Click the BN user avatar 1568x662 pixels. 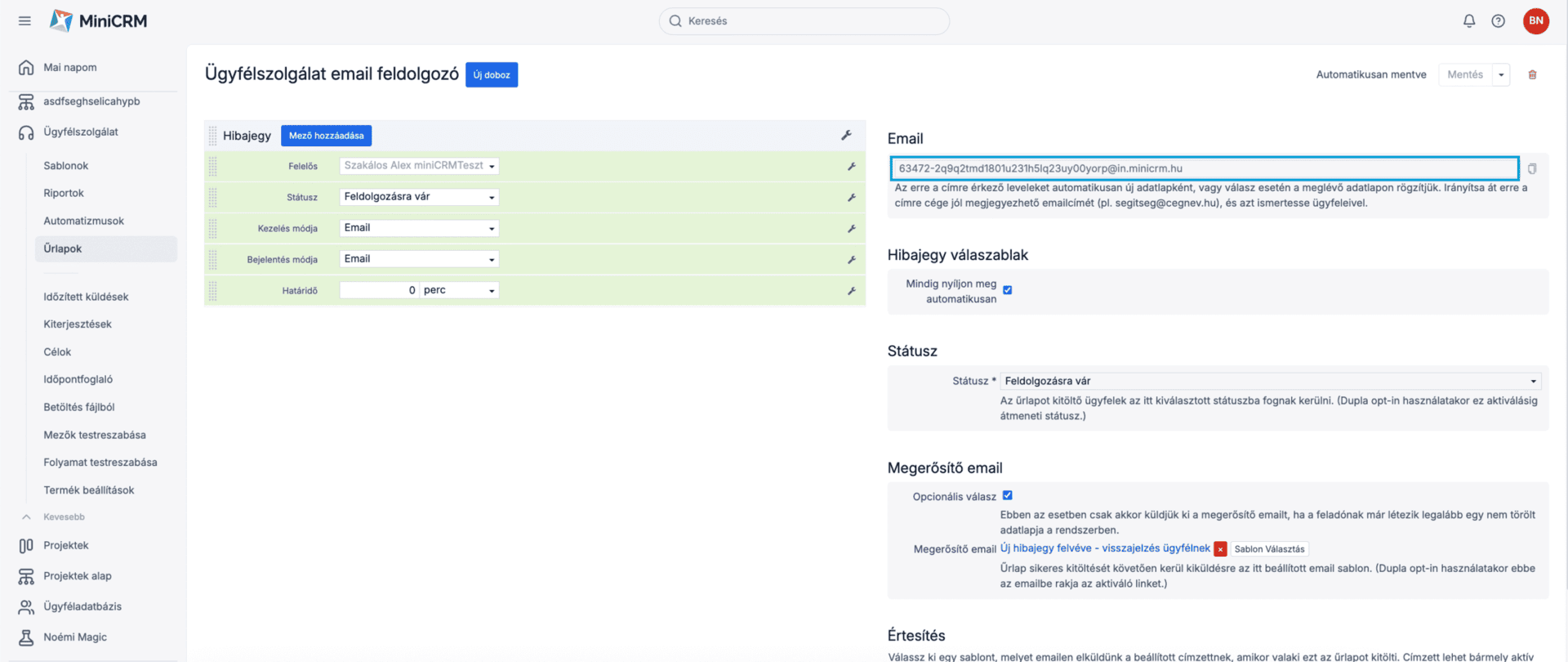[x=1535, y=21]
